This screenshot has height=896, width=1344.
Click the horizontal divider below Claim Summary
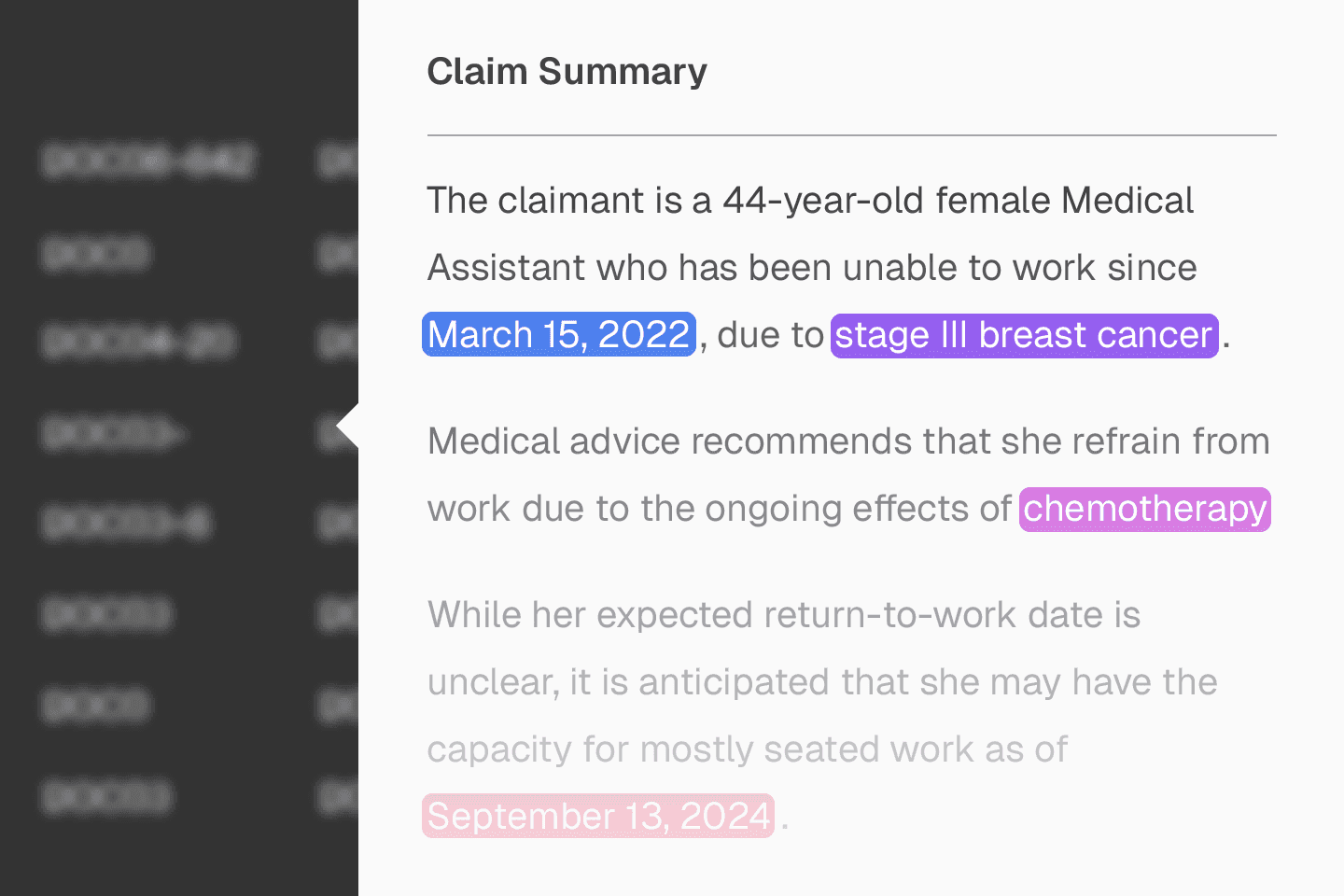[851, 135]
